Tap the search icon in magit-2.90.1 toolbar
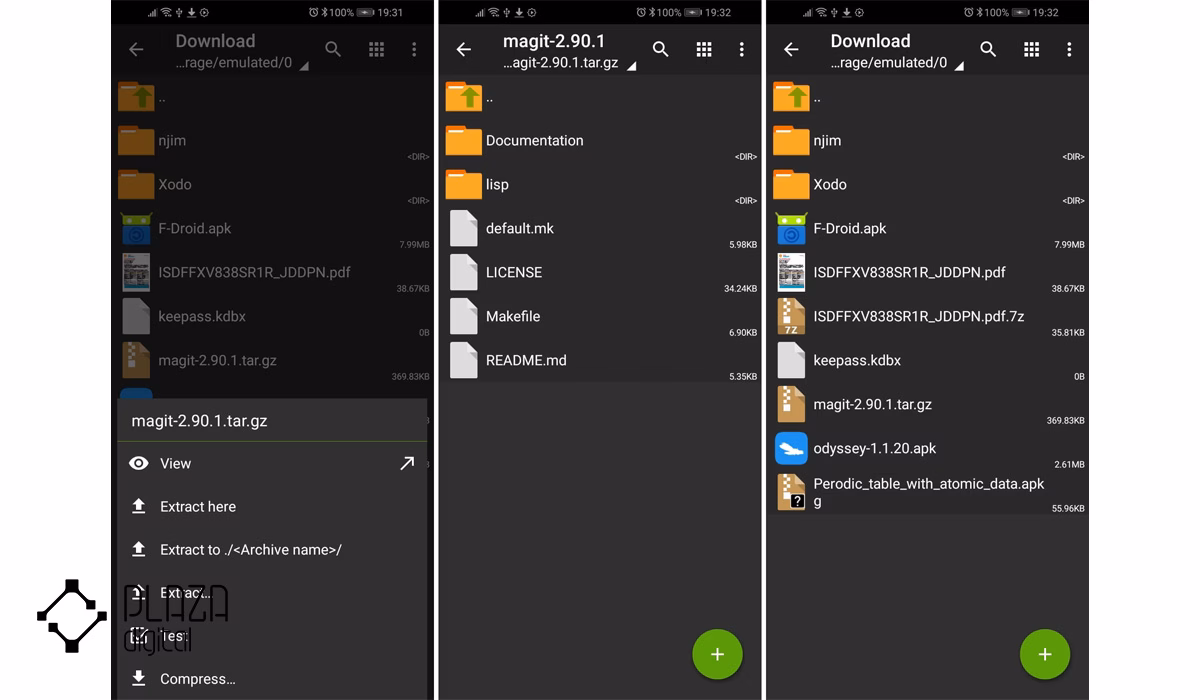The image size is (1200, 700). click(x=660, y=49)
